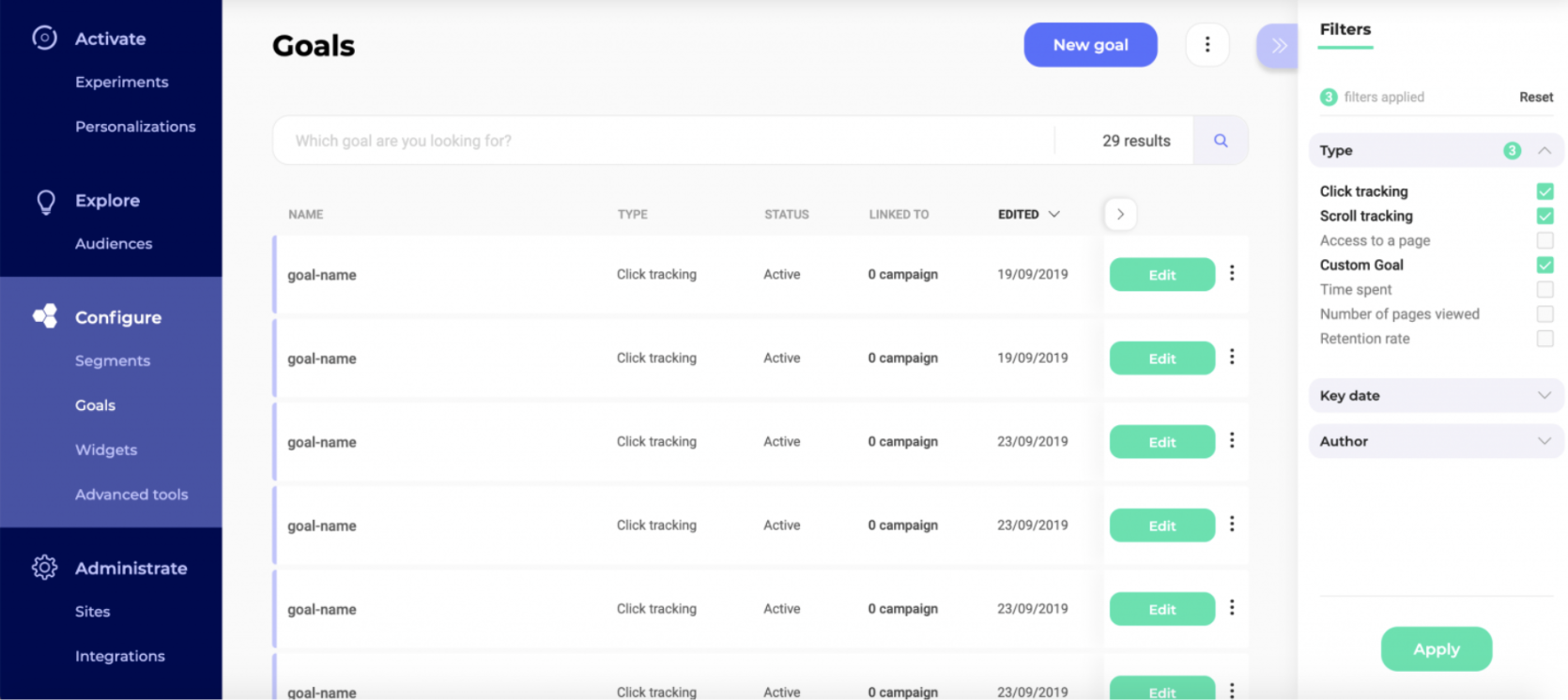Collapse the Type filter section
The image size is (1568, 700).
1544,150
